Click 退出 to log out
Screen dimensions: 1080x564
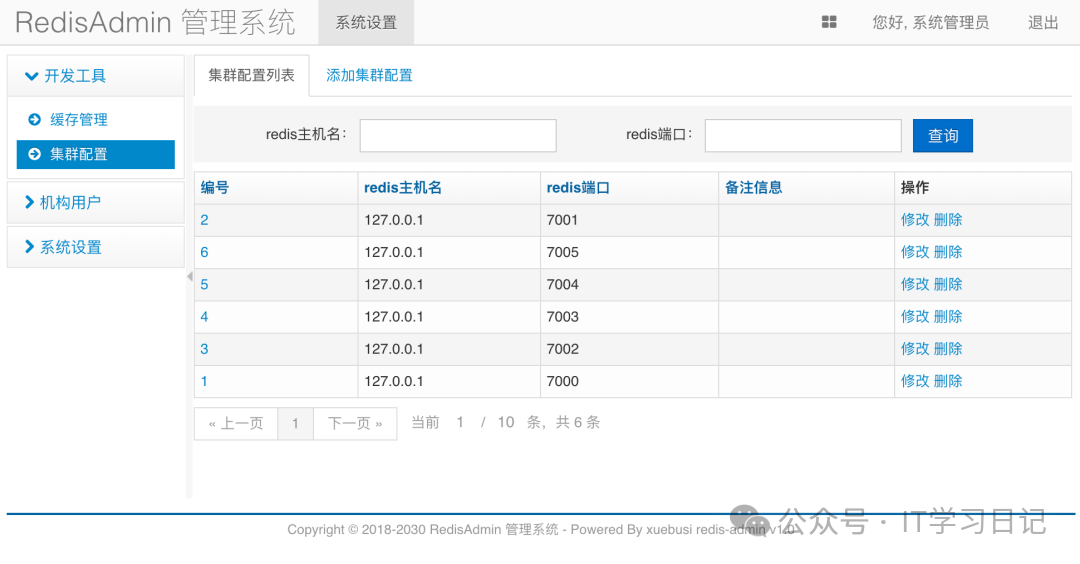(1043, 23)
